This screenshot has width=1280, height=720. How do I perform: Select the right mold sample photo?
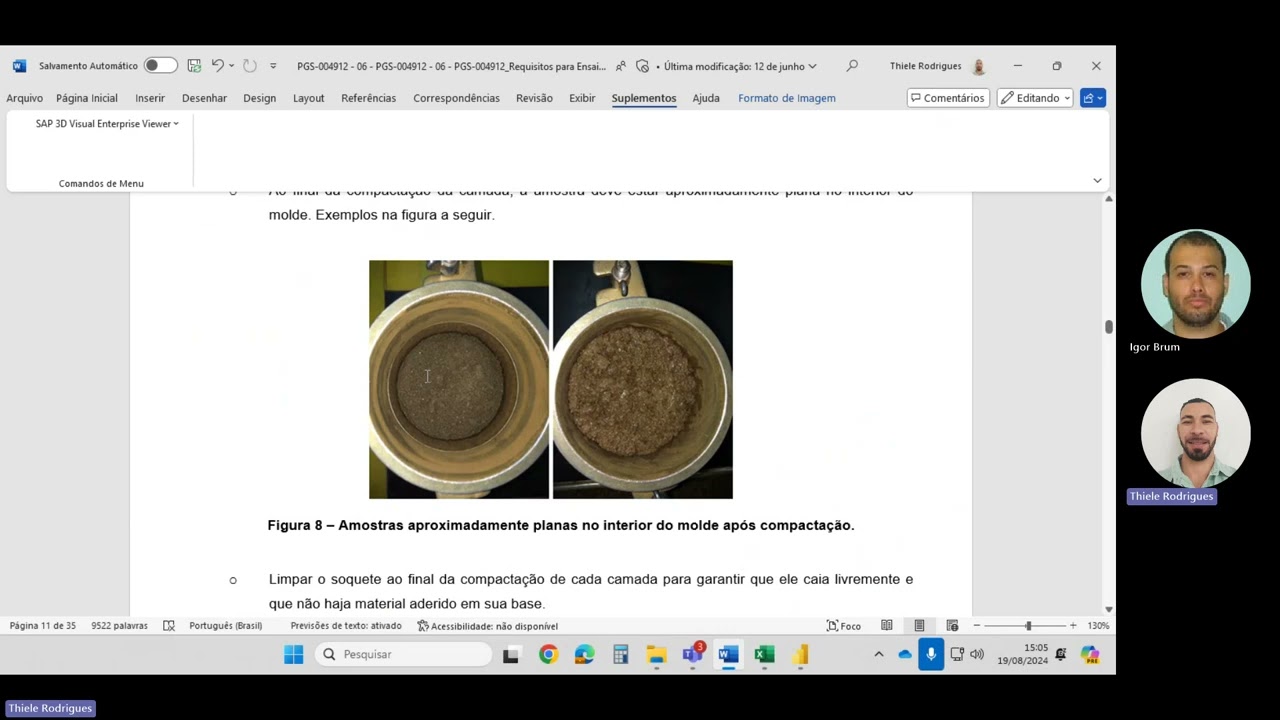643,379
